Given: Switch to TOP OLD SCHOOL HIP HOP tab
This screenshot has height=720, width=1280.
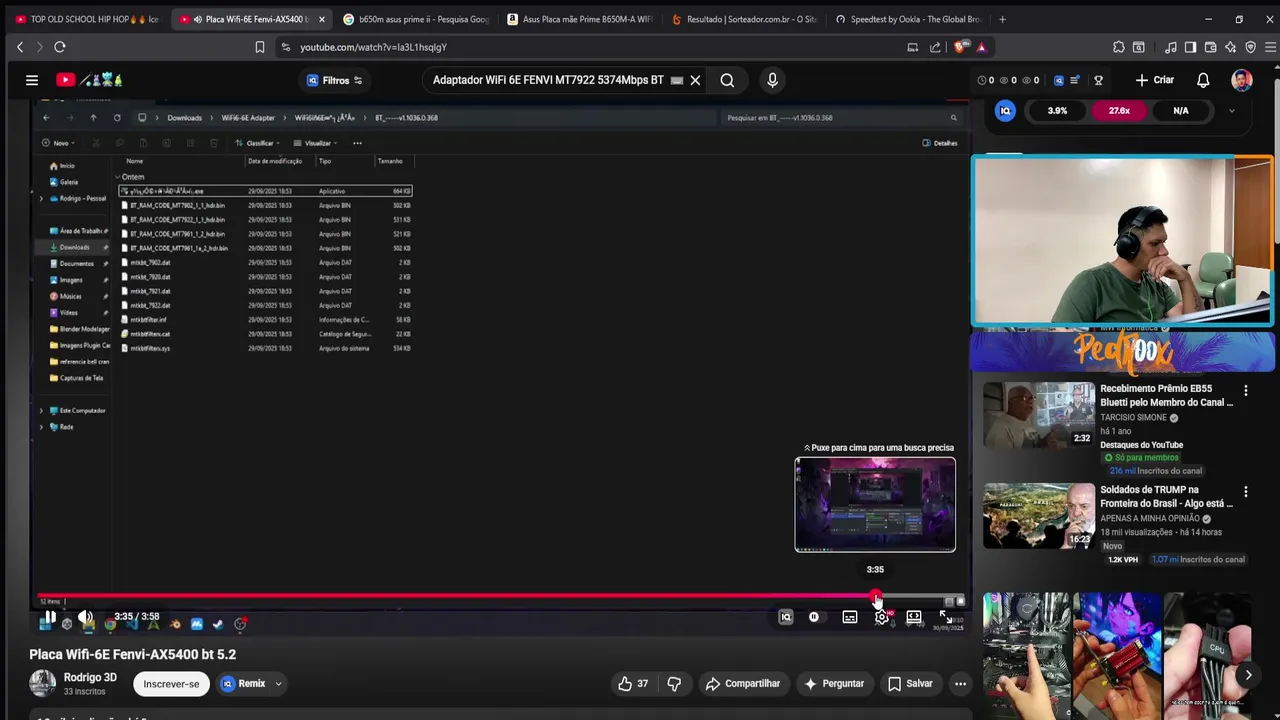Looking at the screenshot, I should tap(86, 19).
